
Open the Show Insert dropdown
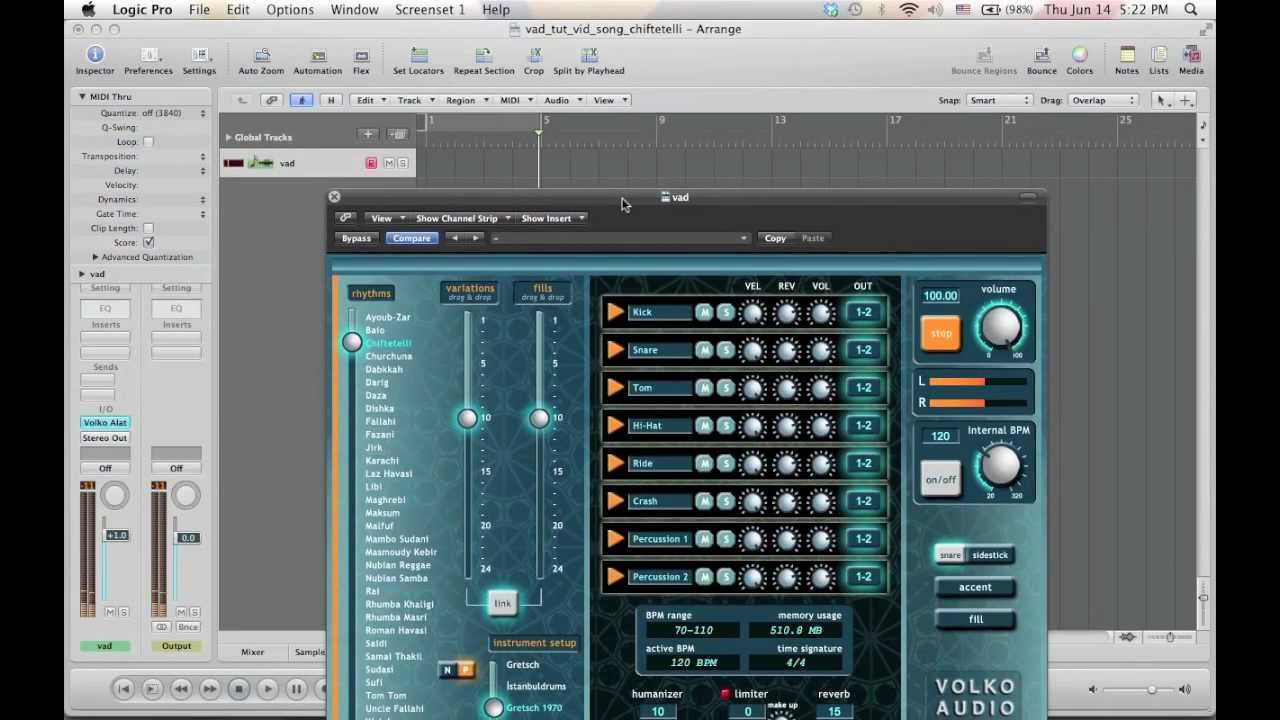(551, 218)
